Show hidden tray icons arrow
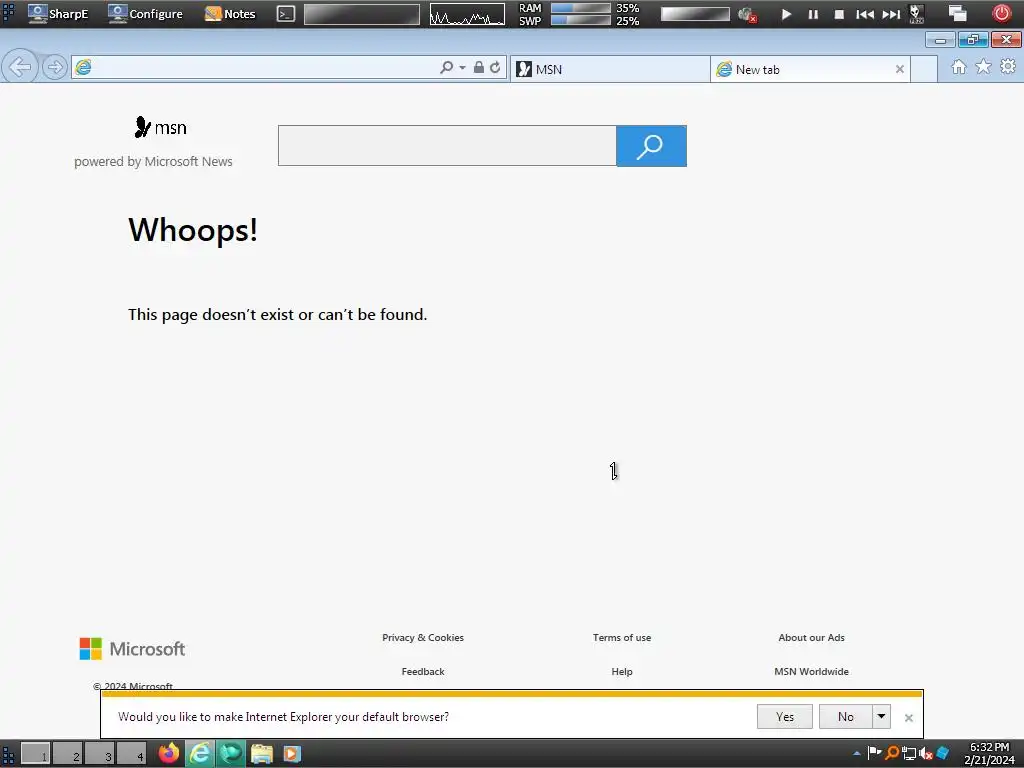The image size is (1024, 768). tap(857, 754)
